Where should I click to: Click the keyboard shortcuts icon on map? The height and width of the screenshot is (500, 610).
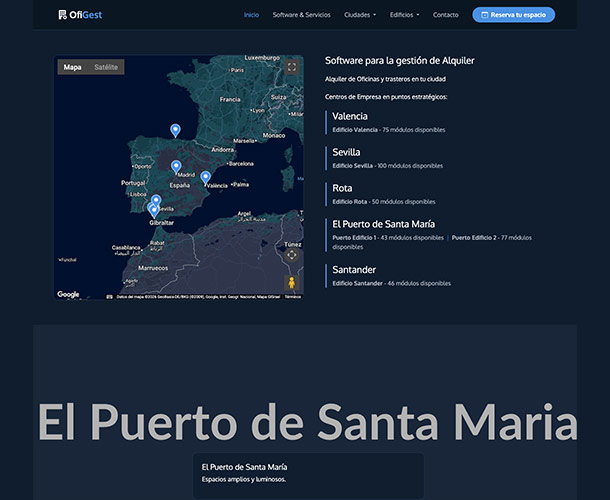click(109, 297)
